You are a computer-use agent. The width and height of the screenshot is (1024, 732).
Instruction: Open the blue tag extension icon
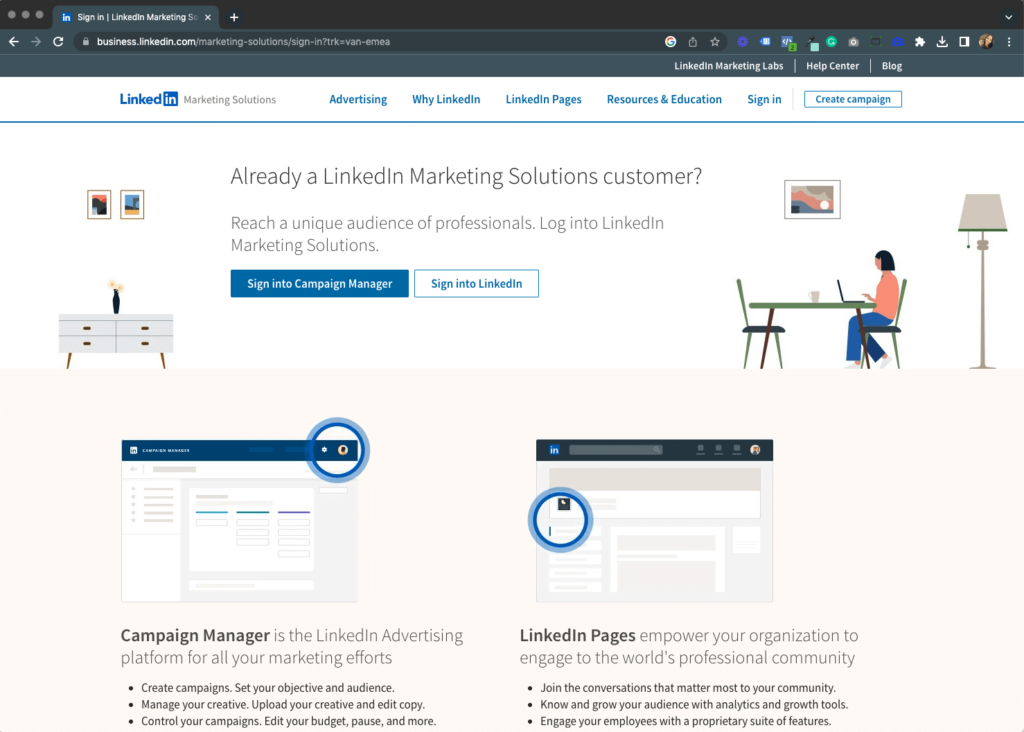coord(765,42)
